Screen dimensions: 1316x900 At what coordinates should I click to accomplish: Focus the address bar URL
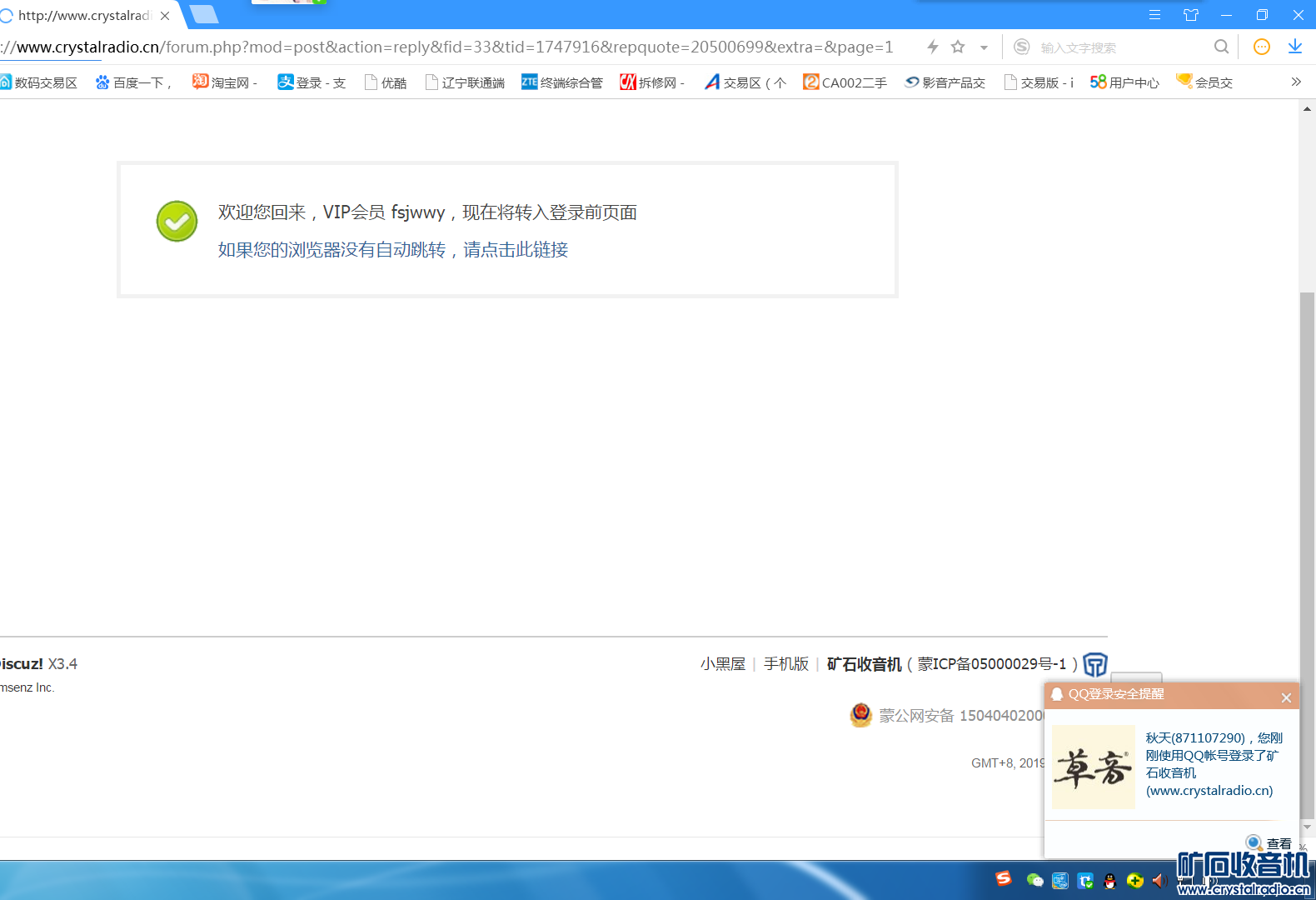[x=450, y=47]
